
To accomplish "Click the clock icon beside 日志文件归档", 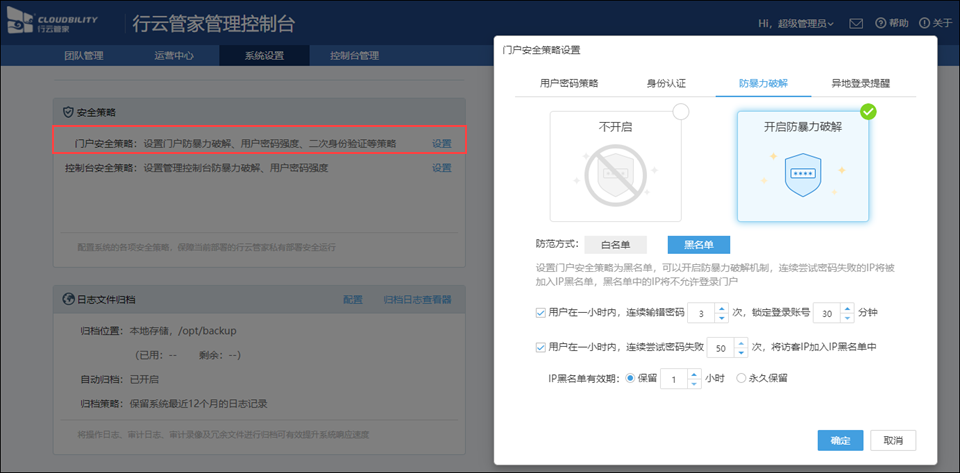I will coord(68,299).
